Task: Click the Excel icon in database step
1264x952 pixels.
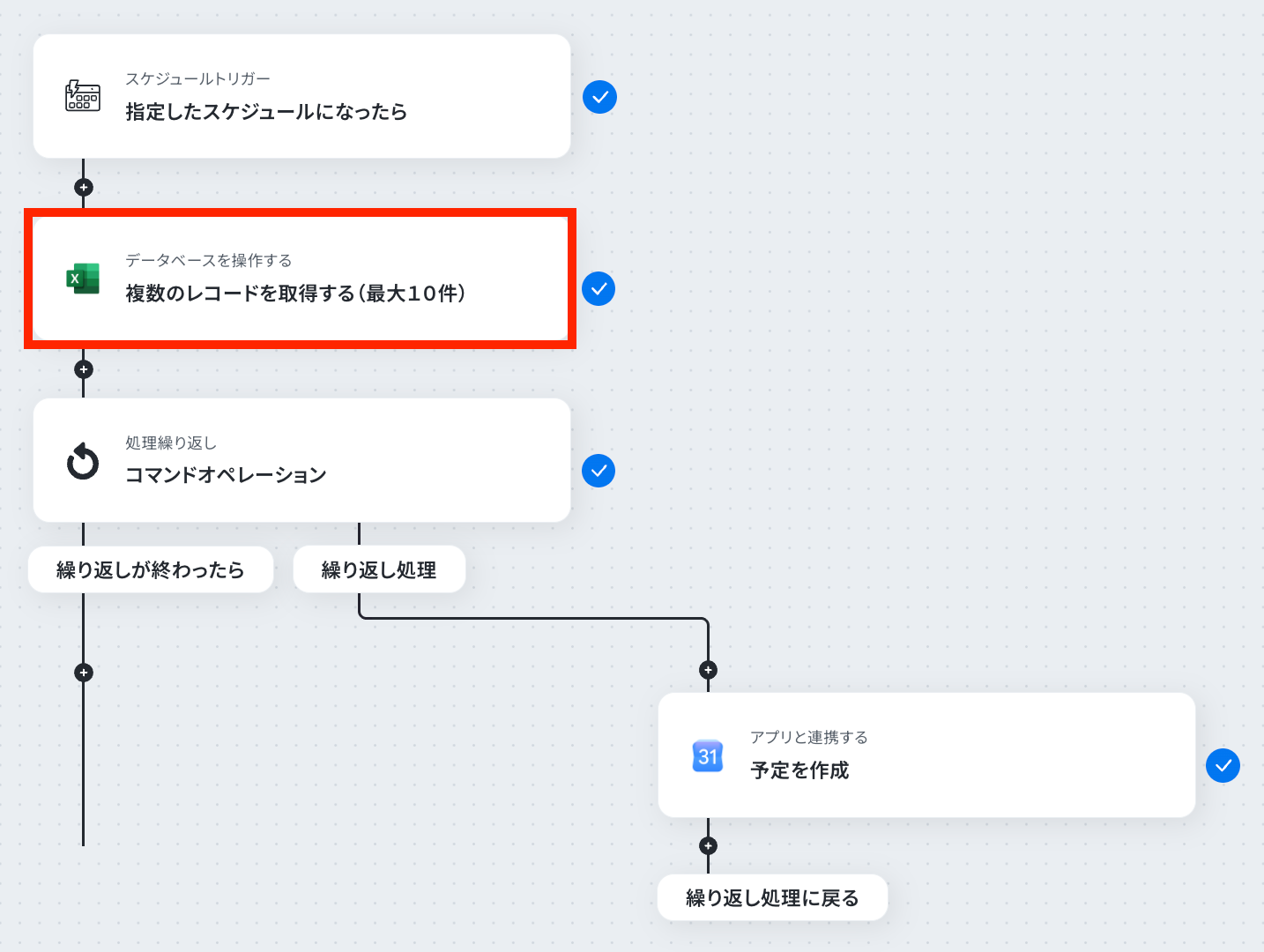Action: pyautogui.click(x=83, y=279)
